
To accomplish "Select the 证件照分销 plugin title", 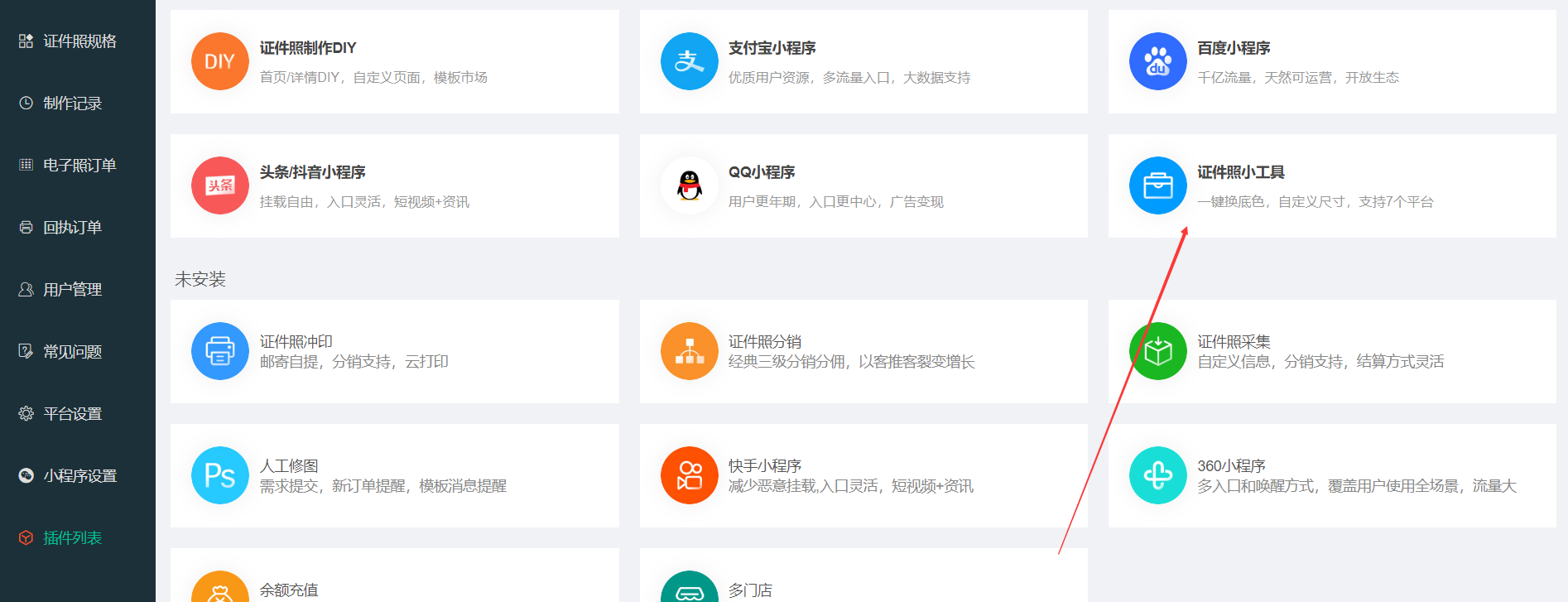I will coord(765,341).
